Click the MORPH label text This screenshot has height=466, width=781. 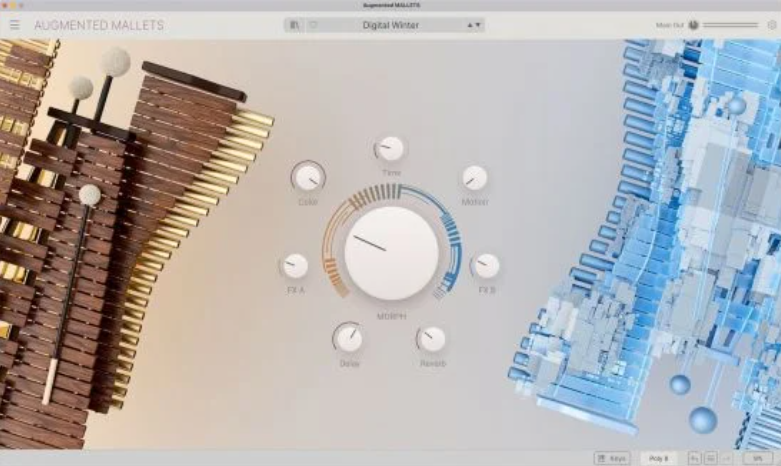pyautogui.click(x=391, y=316)
